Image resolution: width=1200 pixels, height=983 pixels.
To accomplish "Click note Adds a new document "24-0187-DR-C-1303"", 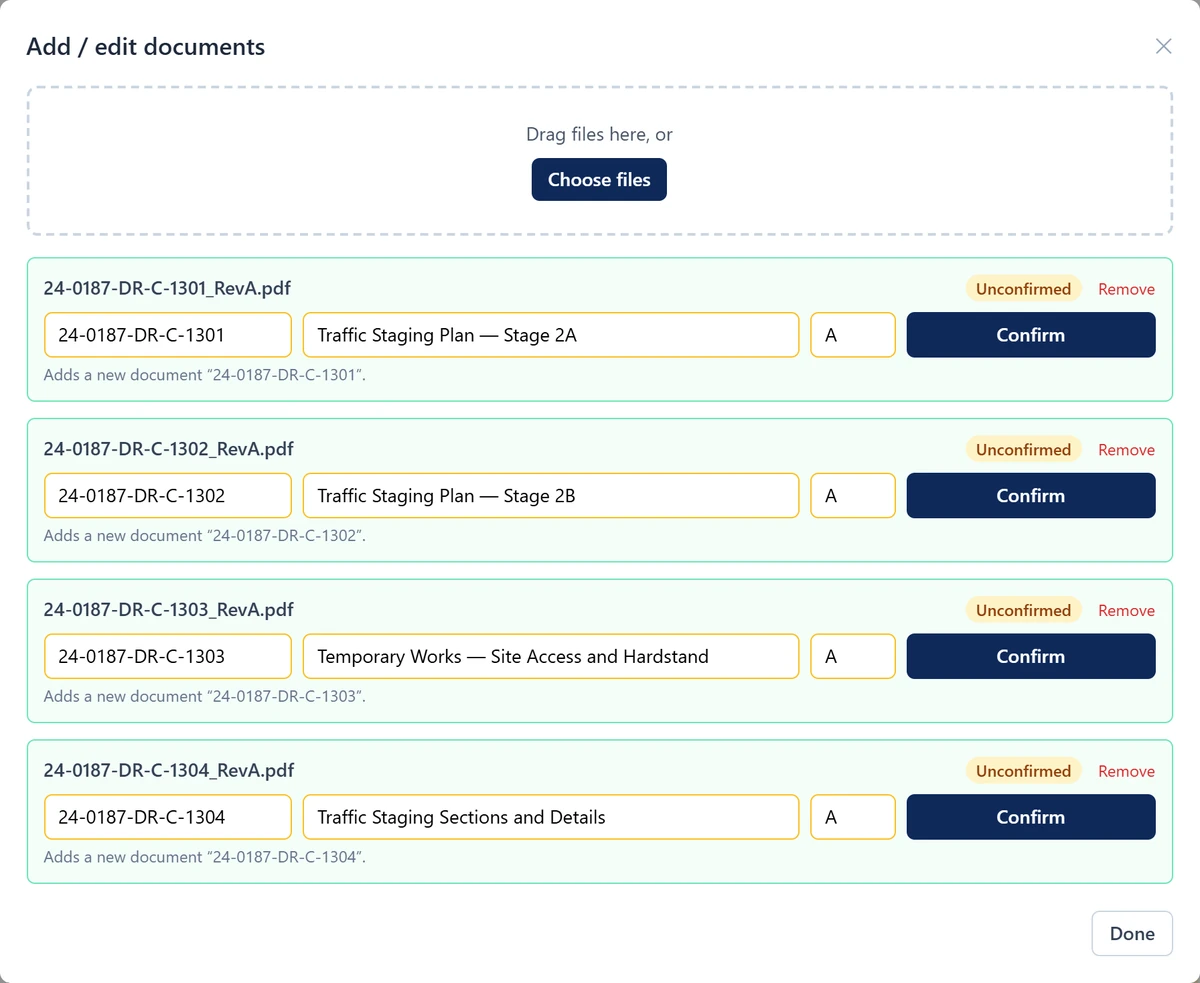I will pyautogui.click(x=205, y=697).
